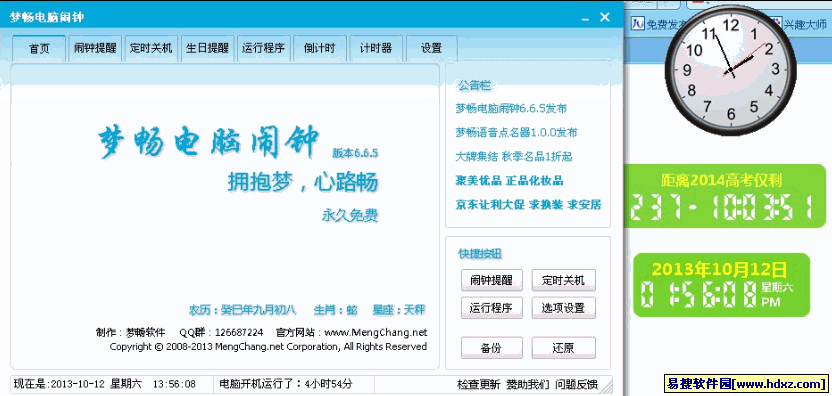
Task: Click the 2013年10月12日 digital clock widget
Action: coord(721,285)
